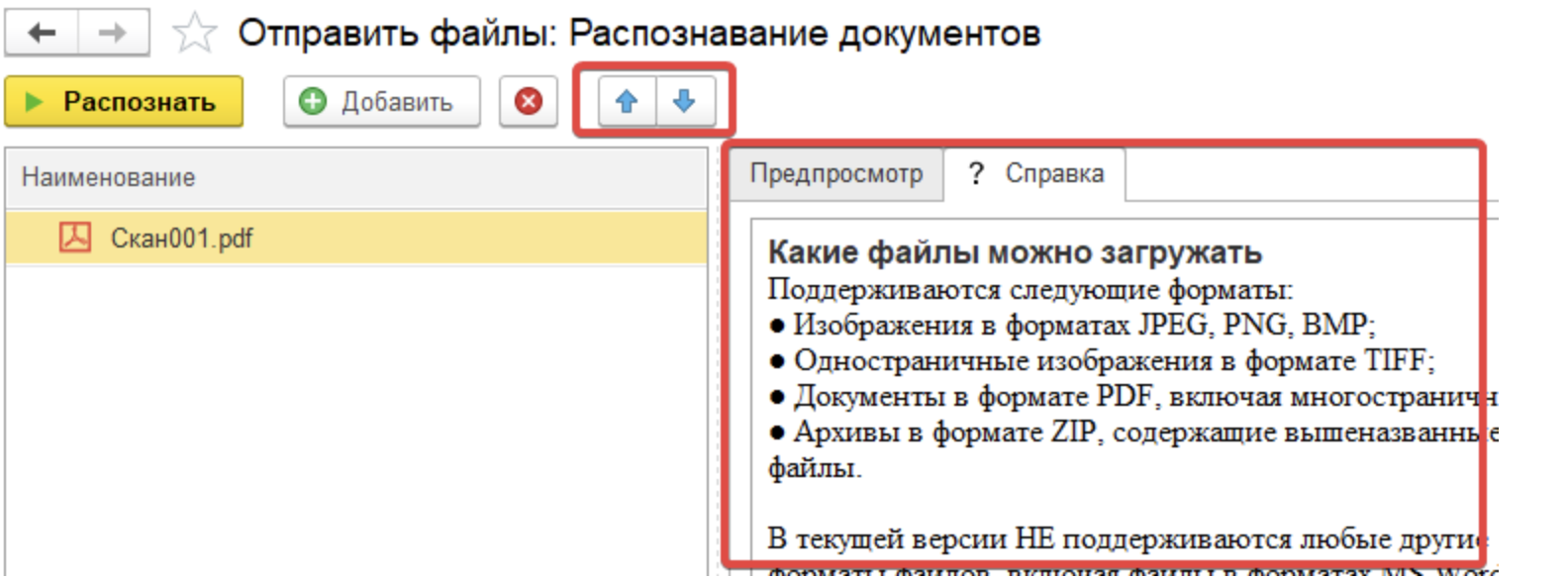Viewport: 1568px width, 580px height.
Task: Click the Наименование column header
Action: (109, 177)
